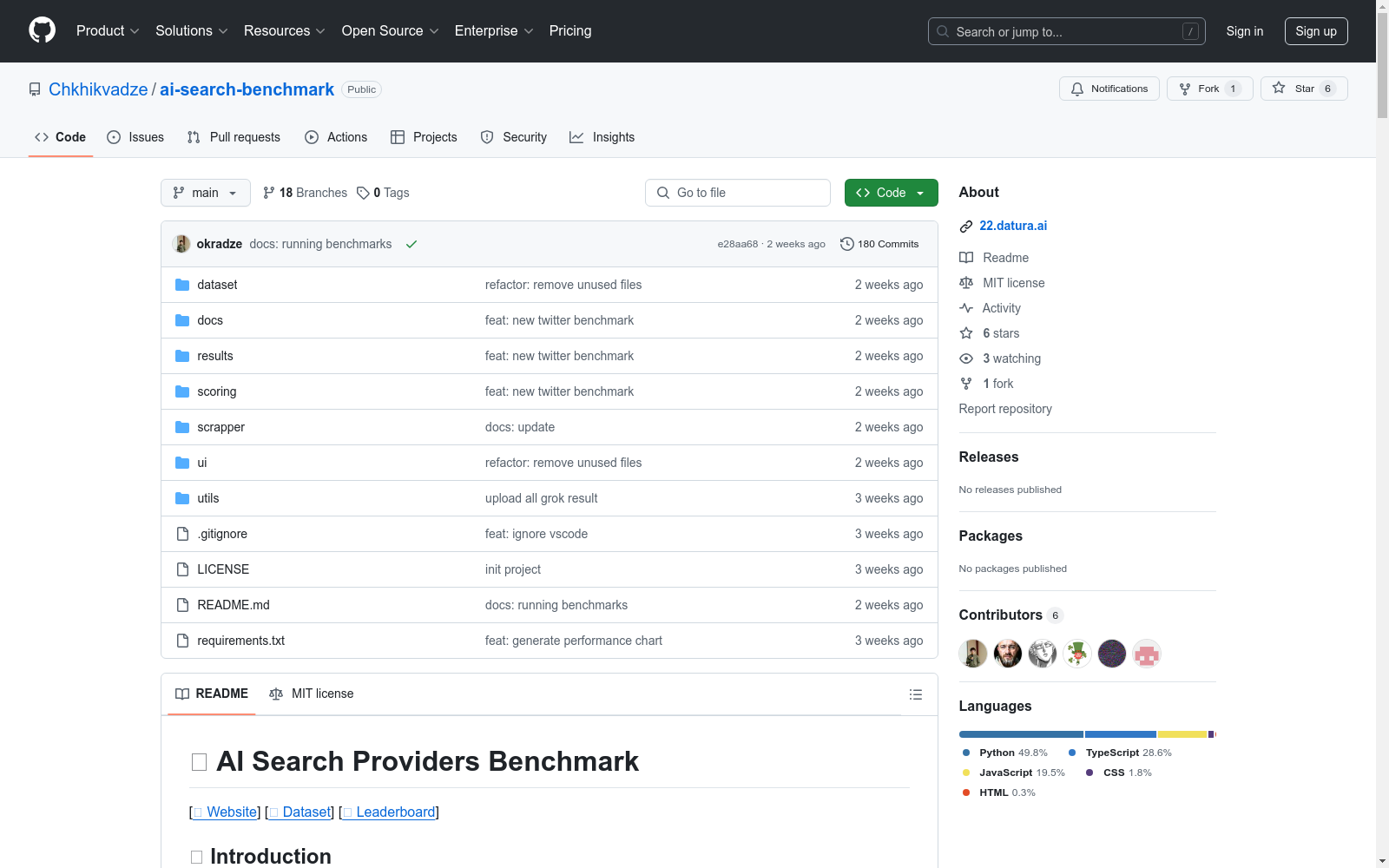Click the JavaScript yellow language bar segment
Image resolution: width=1389 pixels, height=868 pixels.
1182,734
